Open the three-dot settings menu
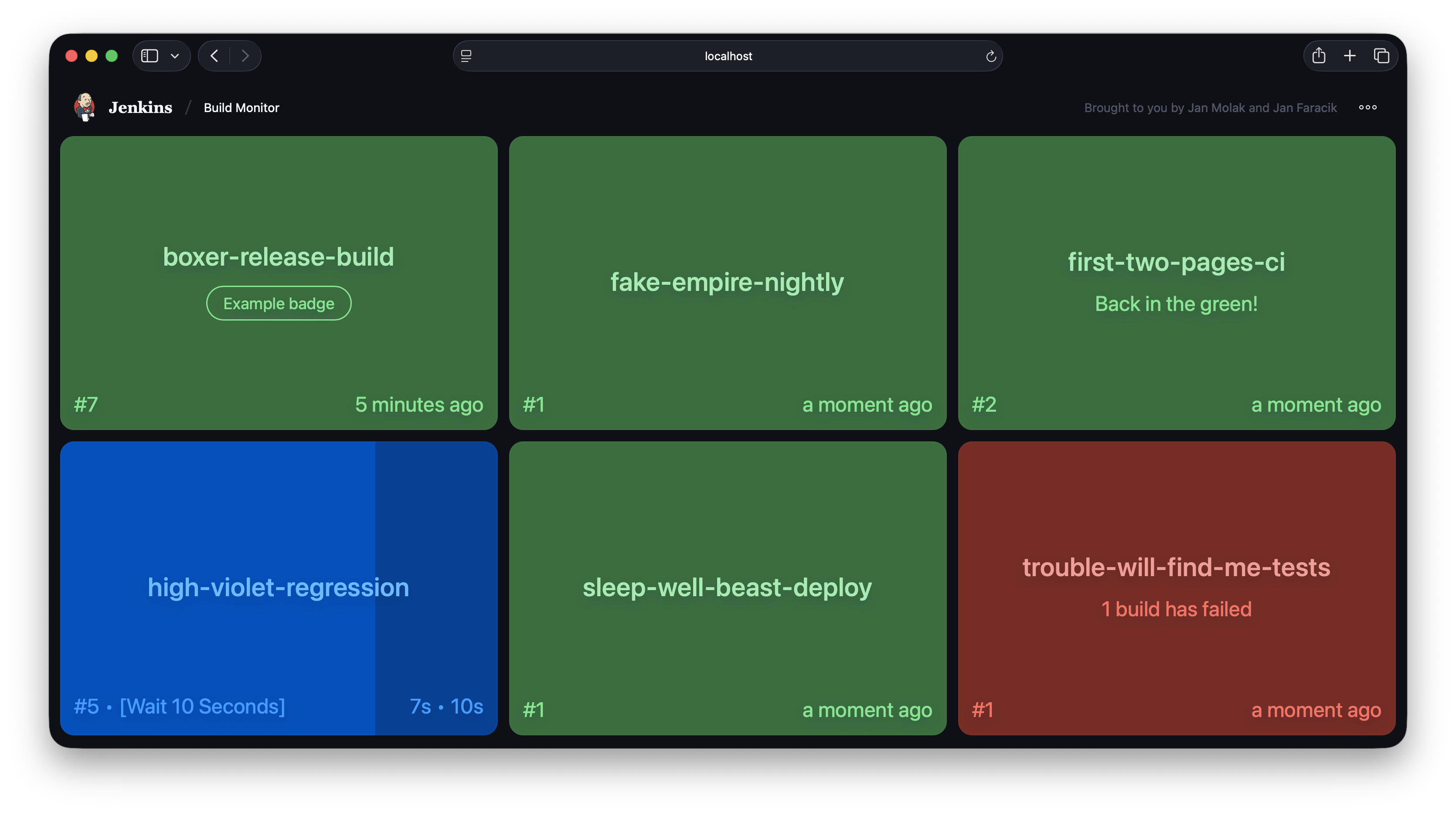1456x813 pixels. coord(1367,107)
